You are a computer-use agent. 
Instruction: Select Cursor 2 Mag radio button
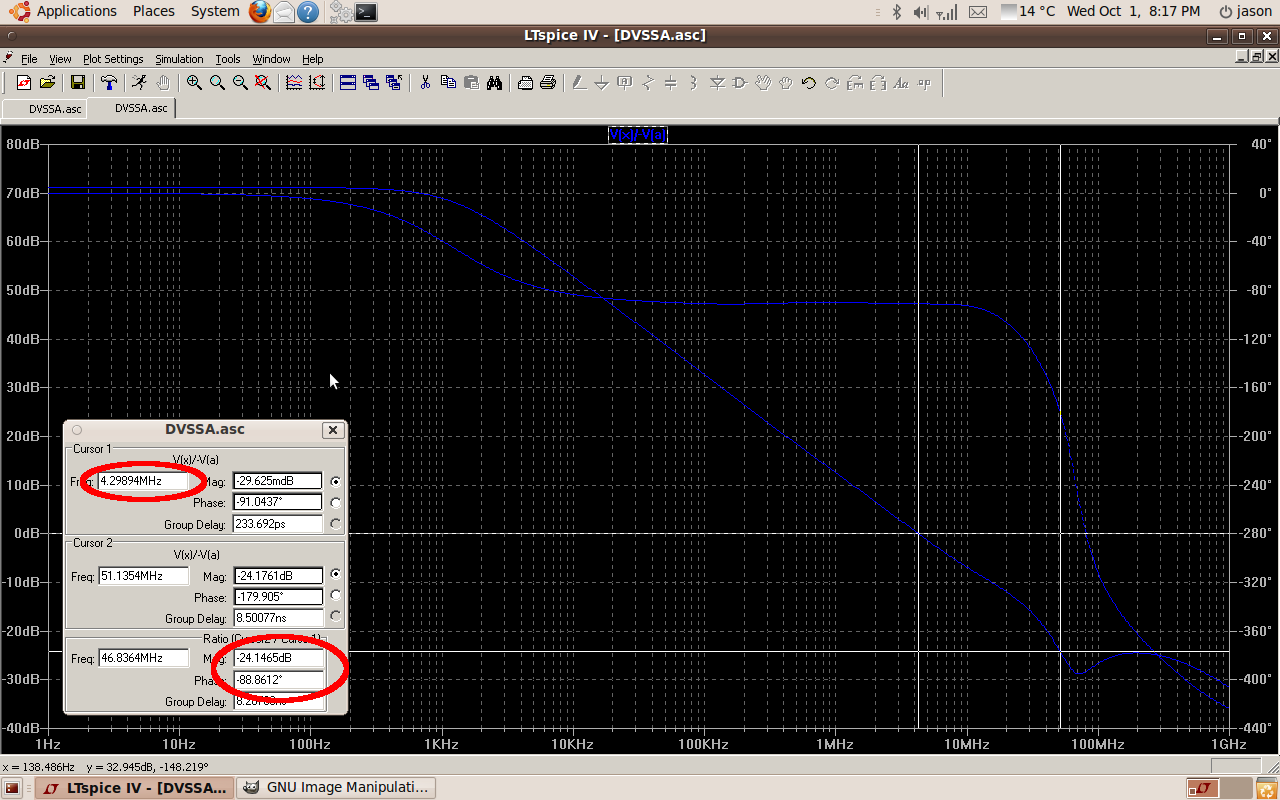pos(335,575)
